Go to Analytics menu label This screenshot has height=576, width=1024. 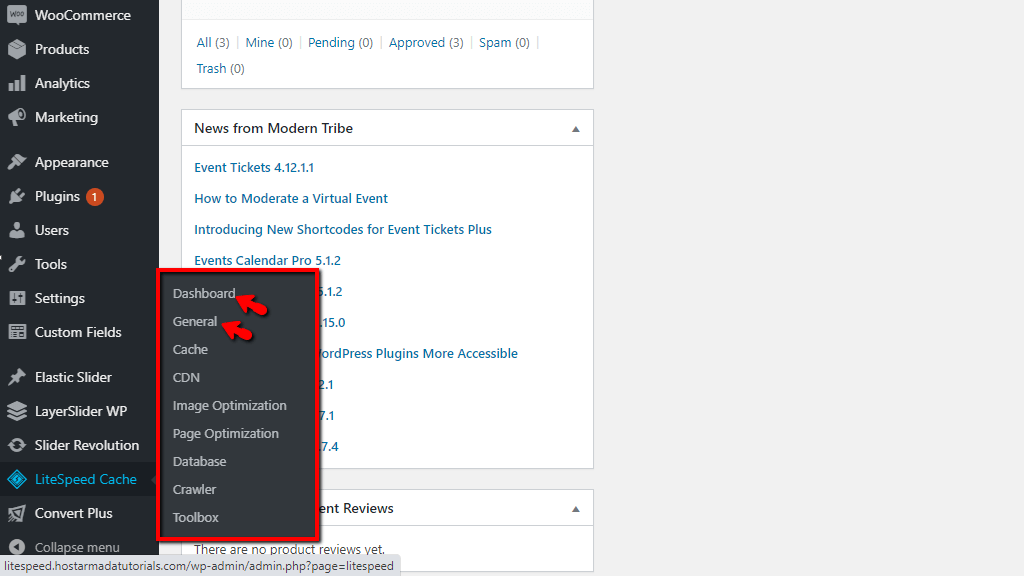tap(62, 84)
